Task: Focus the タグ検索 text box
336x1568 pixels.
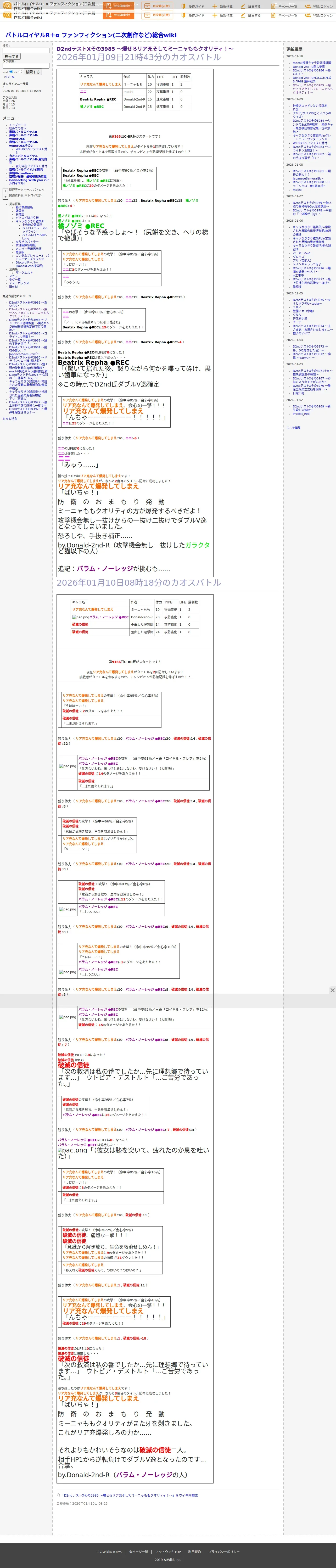Action: pos(26,66)
